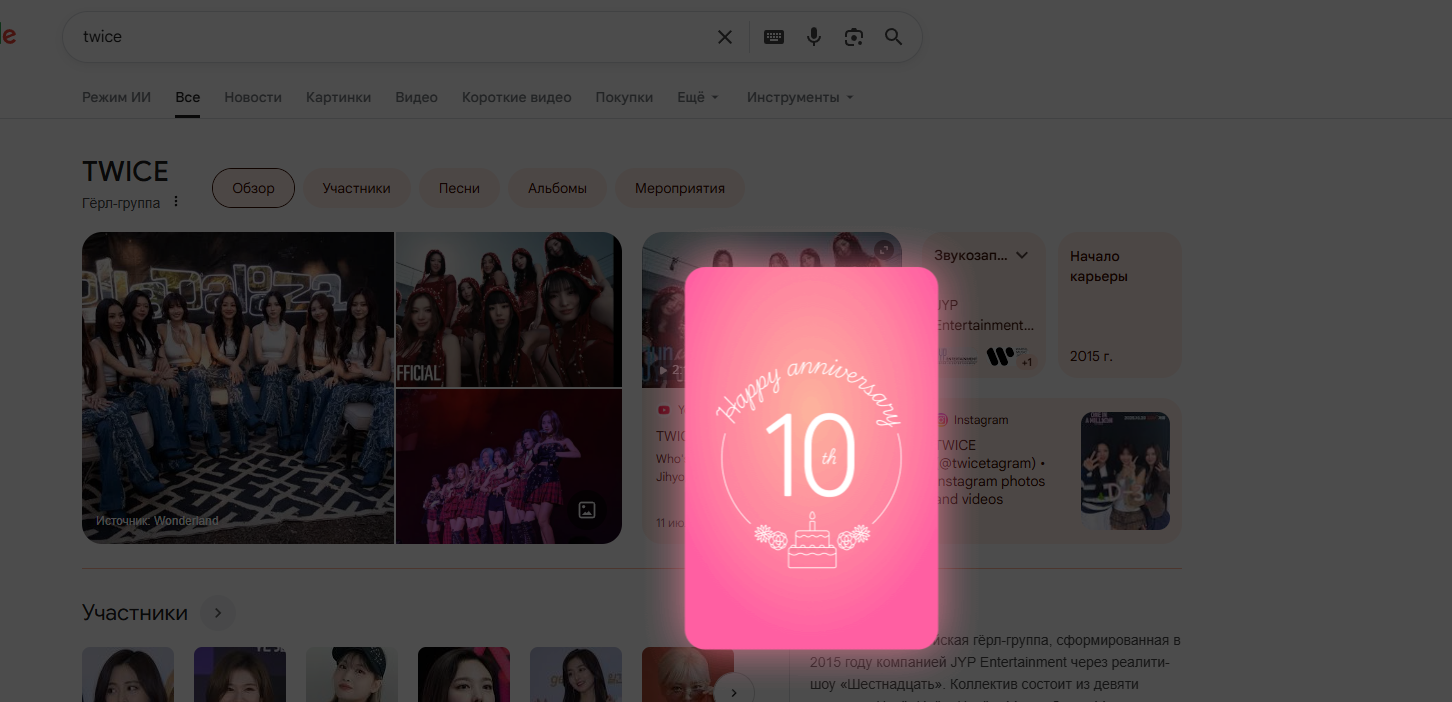Click the Участники section heading
Screen dimensions: 1452x702
tap(135, 613)
